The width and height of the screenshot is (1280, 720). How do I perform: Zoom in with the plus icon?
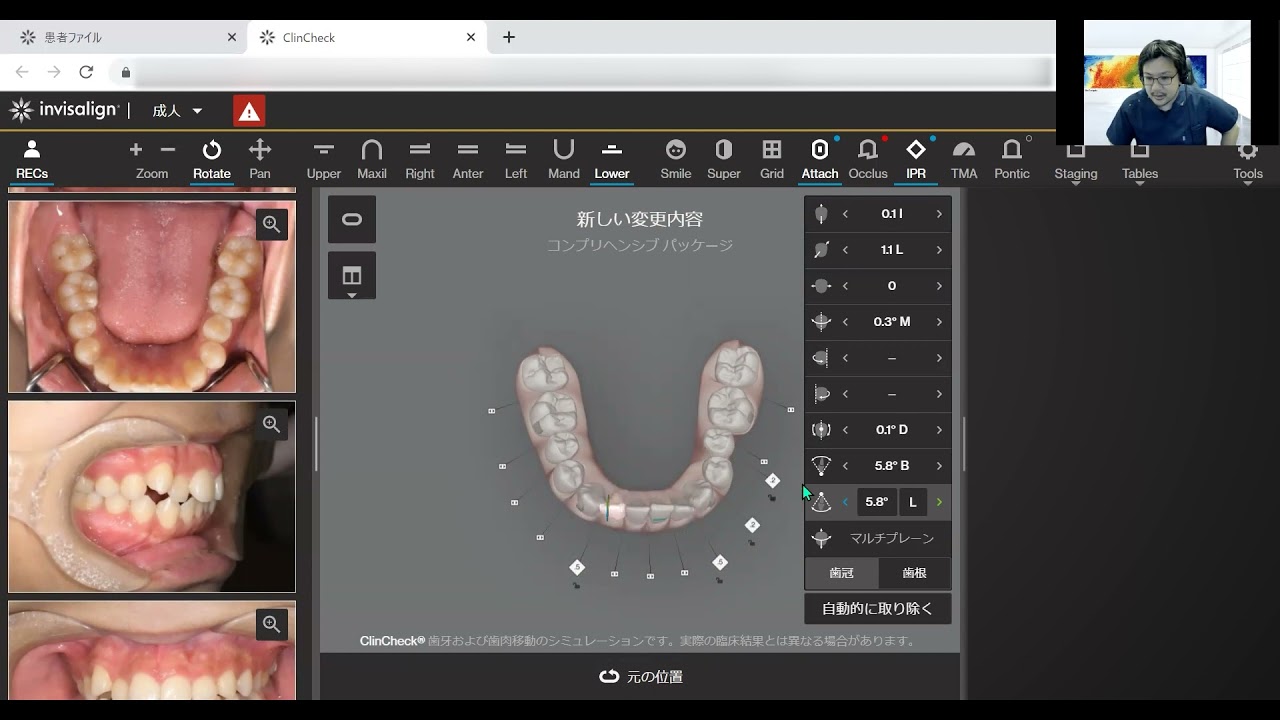(136, 150)
